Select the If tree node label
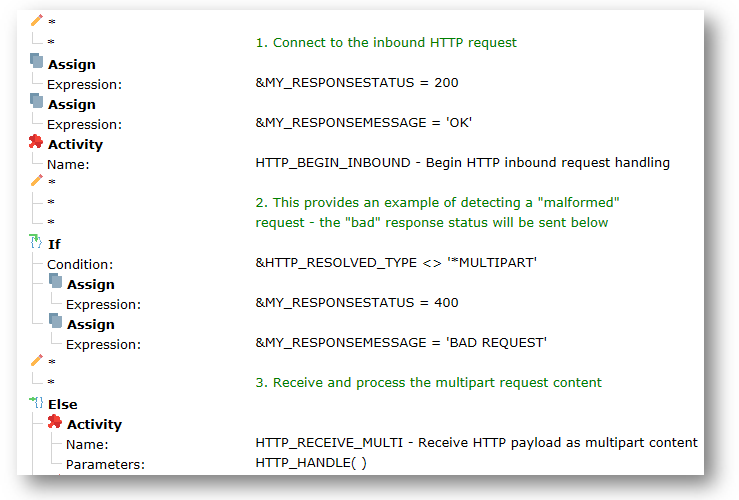 pyautogui.click(x=54, y=244)
